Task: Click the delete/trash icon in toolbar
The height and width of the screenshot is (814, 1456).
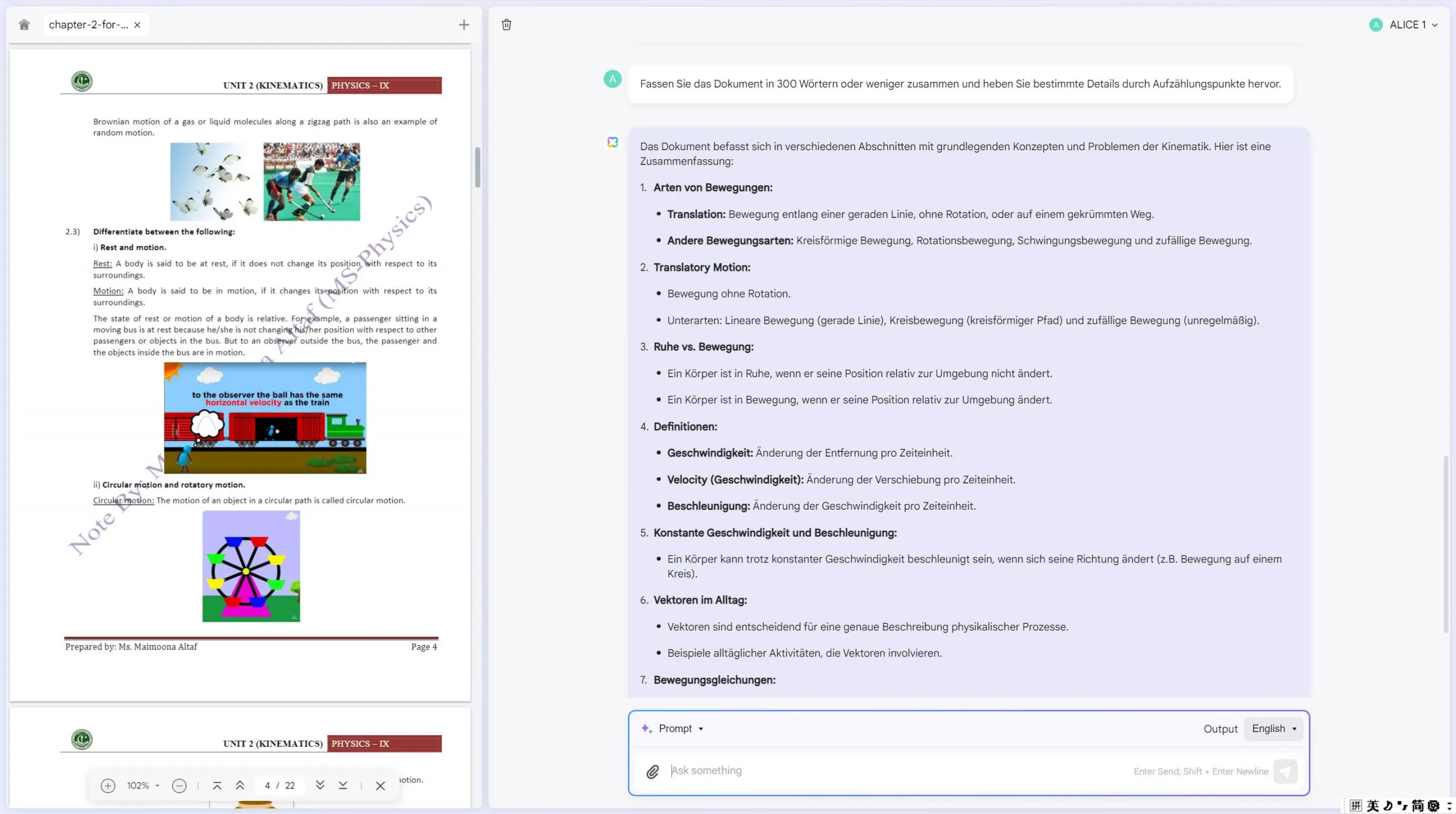Action: [506, 24]
